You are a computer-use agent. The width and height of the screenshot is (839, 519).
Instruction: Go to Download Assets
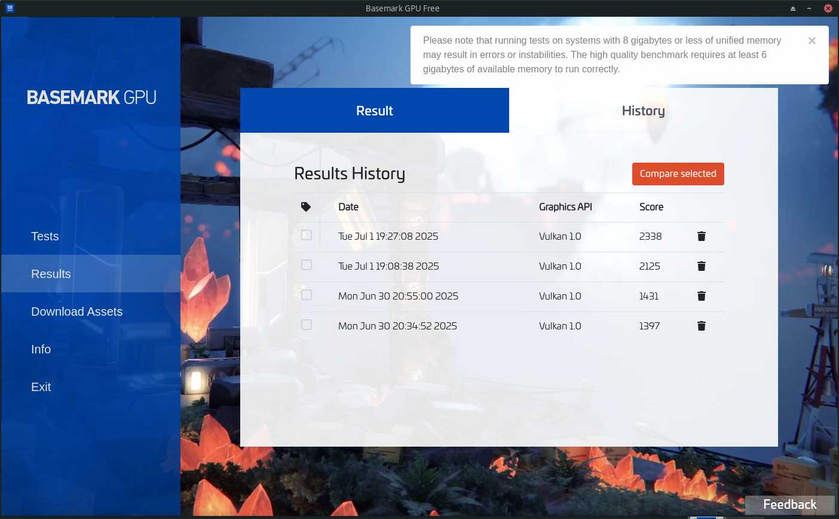77,311
